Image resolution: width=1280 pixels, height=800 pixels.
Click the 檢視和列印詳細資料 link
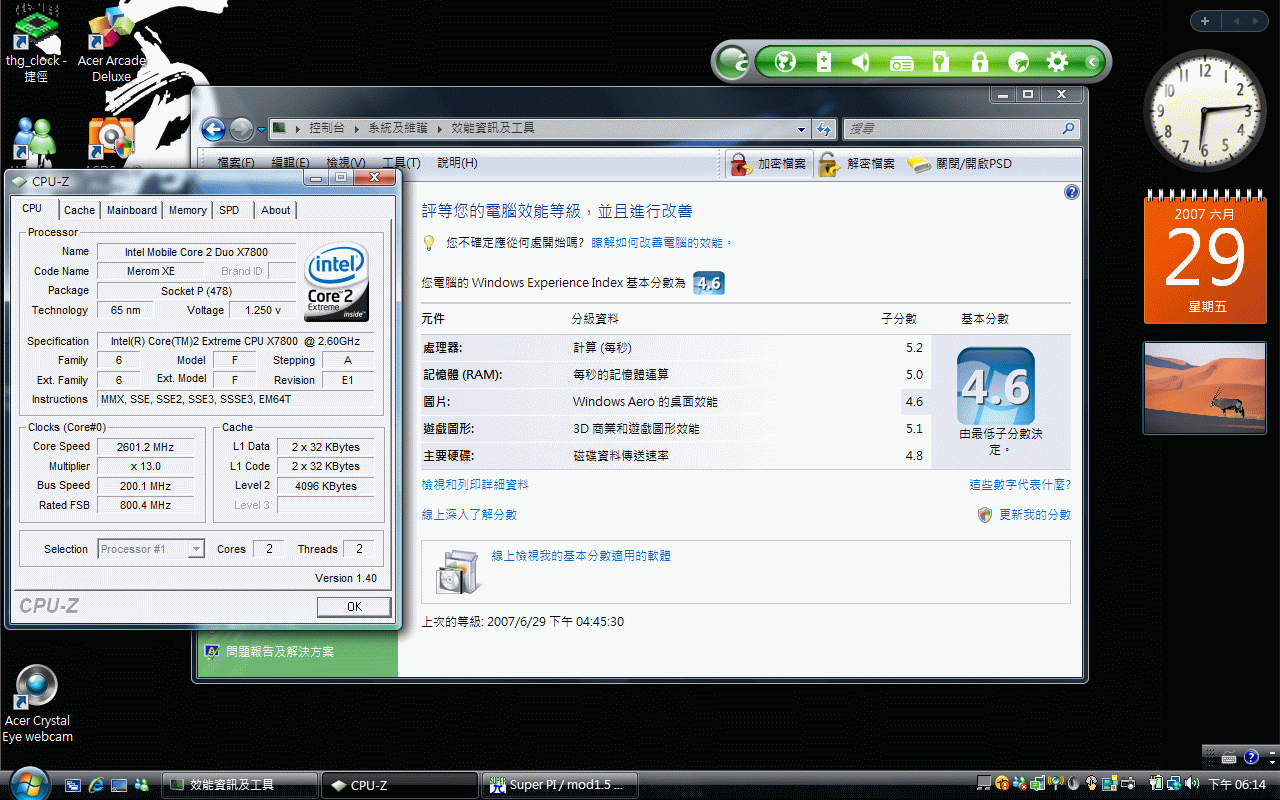(x=475, y=485)
